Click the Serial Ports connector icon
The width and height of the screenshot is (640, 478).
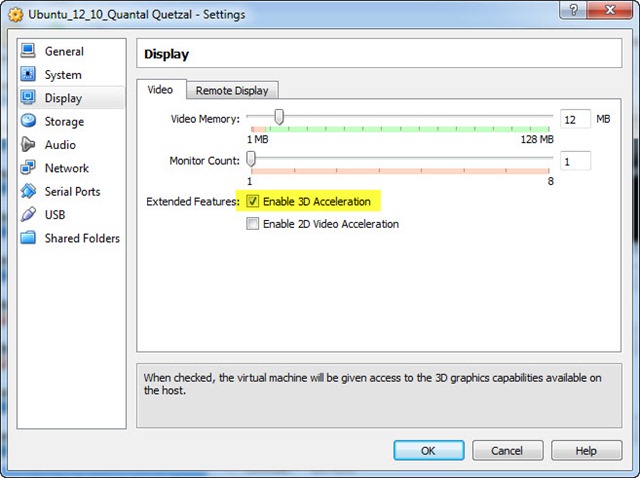click(x=28, y=191)
